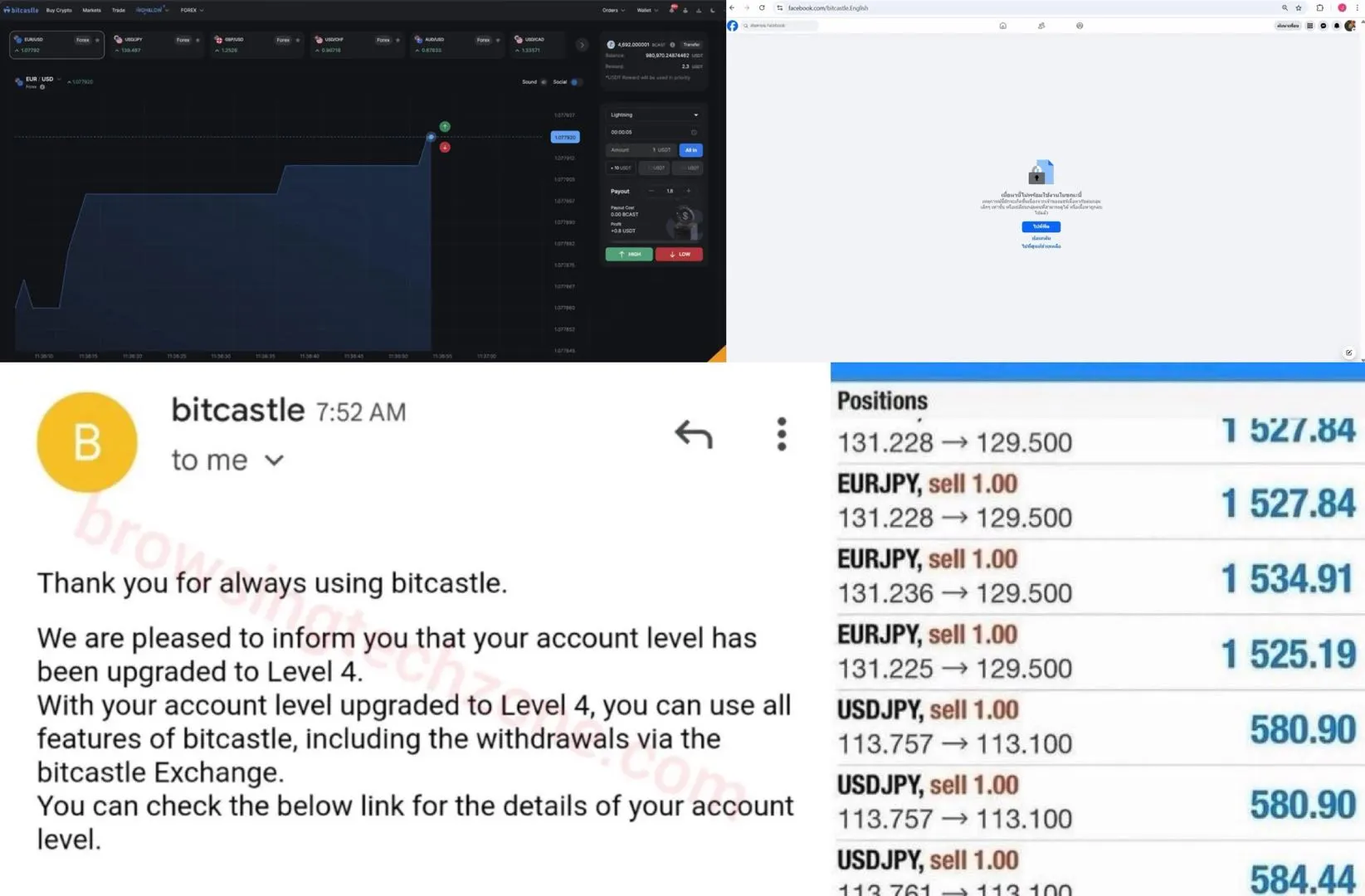Open Facebook Friends icon
Screen dimensions: 1365x896
click(x=1041, y=26)
